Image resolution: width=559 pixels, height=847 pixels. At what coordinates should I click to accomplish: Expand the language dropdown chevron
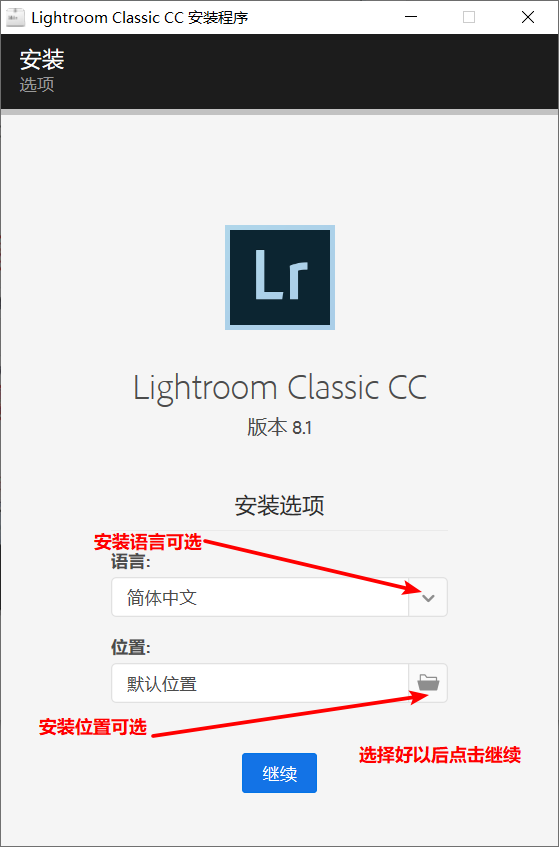pos(428,597)
